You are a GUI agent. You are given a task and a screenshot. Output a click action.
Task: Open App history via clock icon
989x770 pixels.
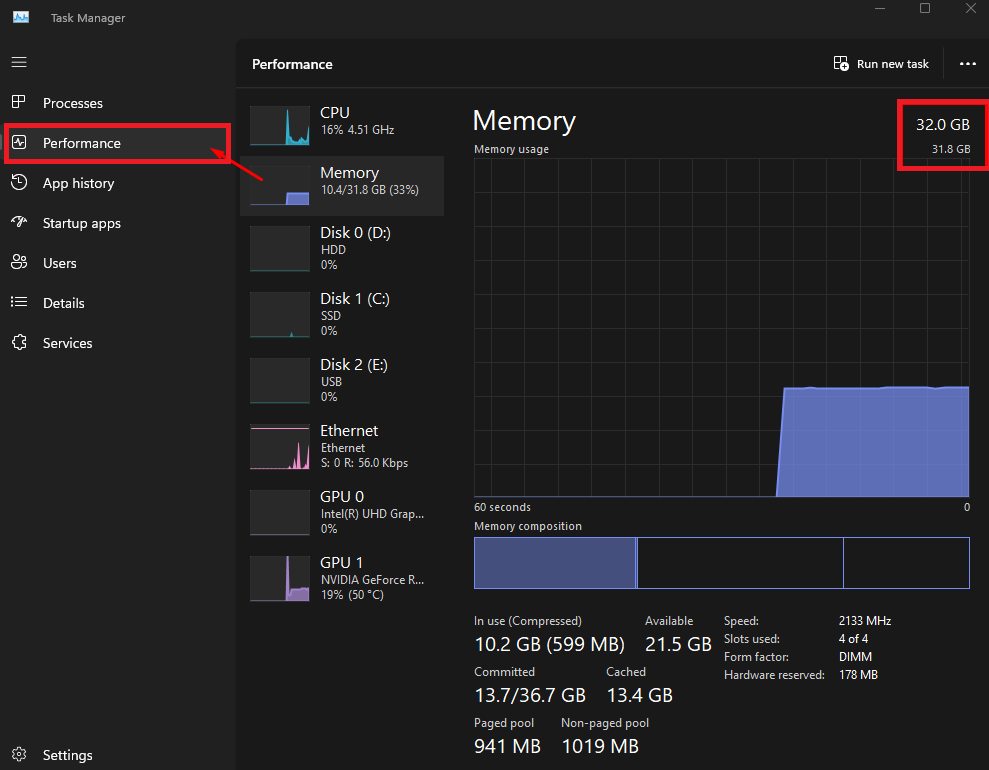(x=19, y=183)
